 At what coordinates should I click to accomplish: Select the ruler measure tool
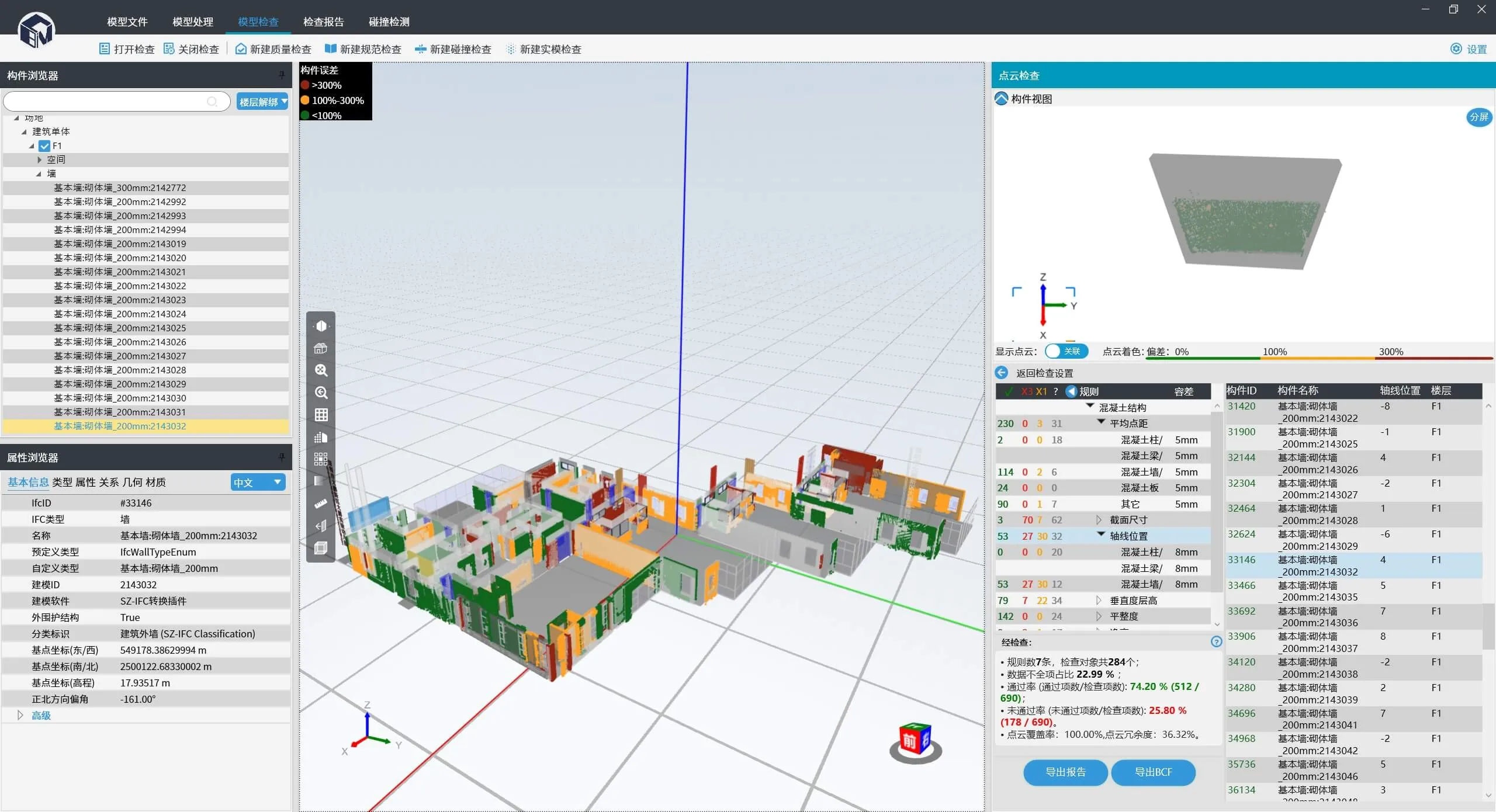(320, 504)
